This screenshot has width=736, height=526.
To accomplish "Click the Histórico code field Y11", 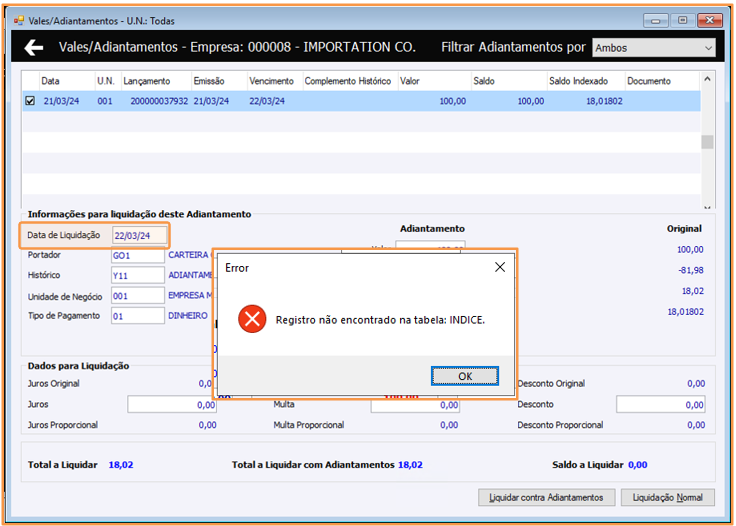I will pos(138,275).
